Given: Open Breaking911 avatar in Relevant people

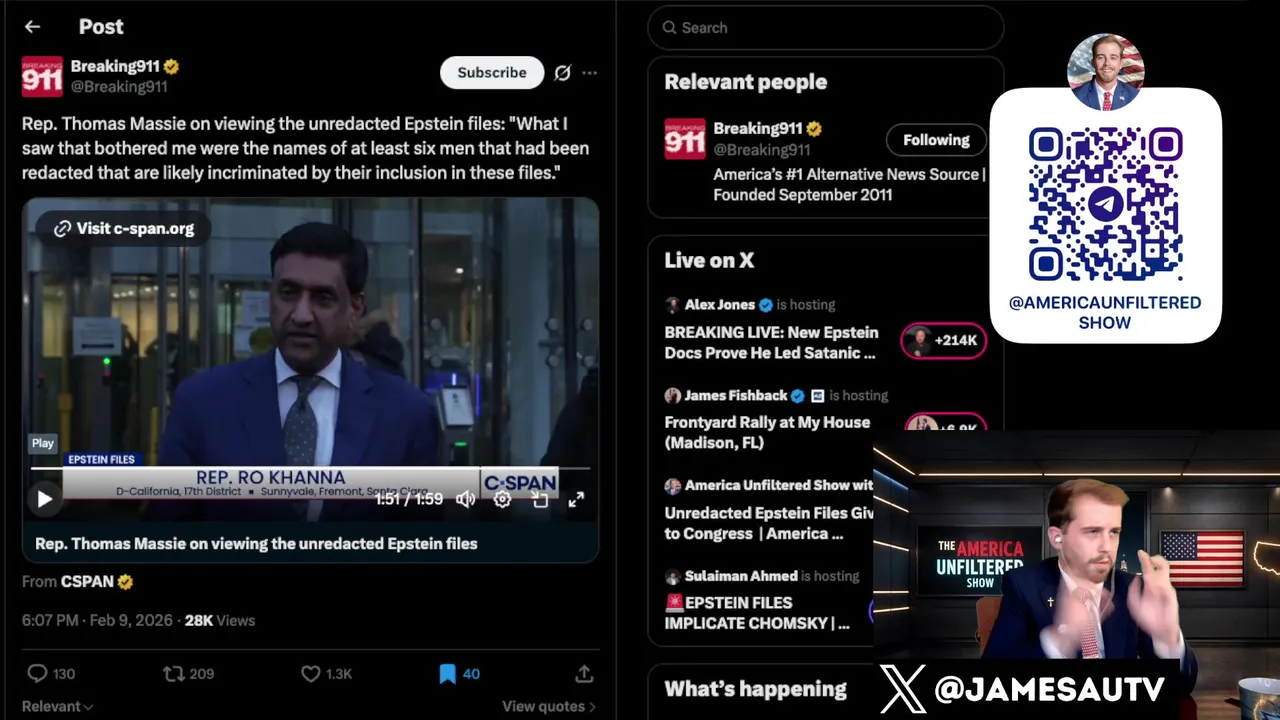Looking at the screenshot, I should (685, 139).
